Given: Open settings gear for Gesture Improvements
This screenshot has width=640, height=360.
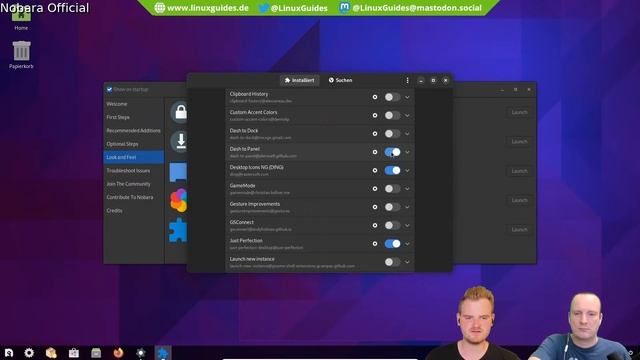Looking at the screenshot, I should click(375, 207).
